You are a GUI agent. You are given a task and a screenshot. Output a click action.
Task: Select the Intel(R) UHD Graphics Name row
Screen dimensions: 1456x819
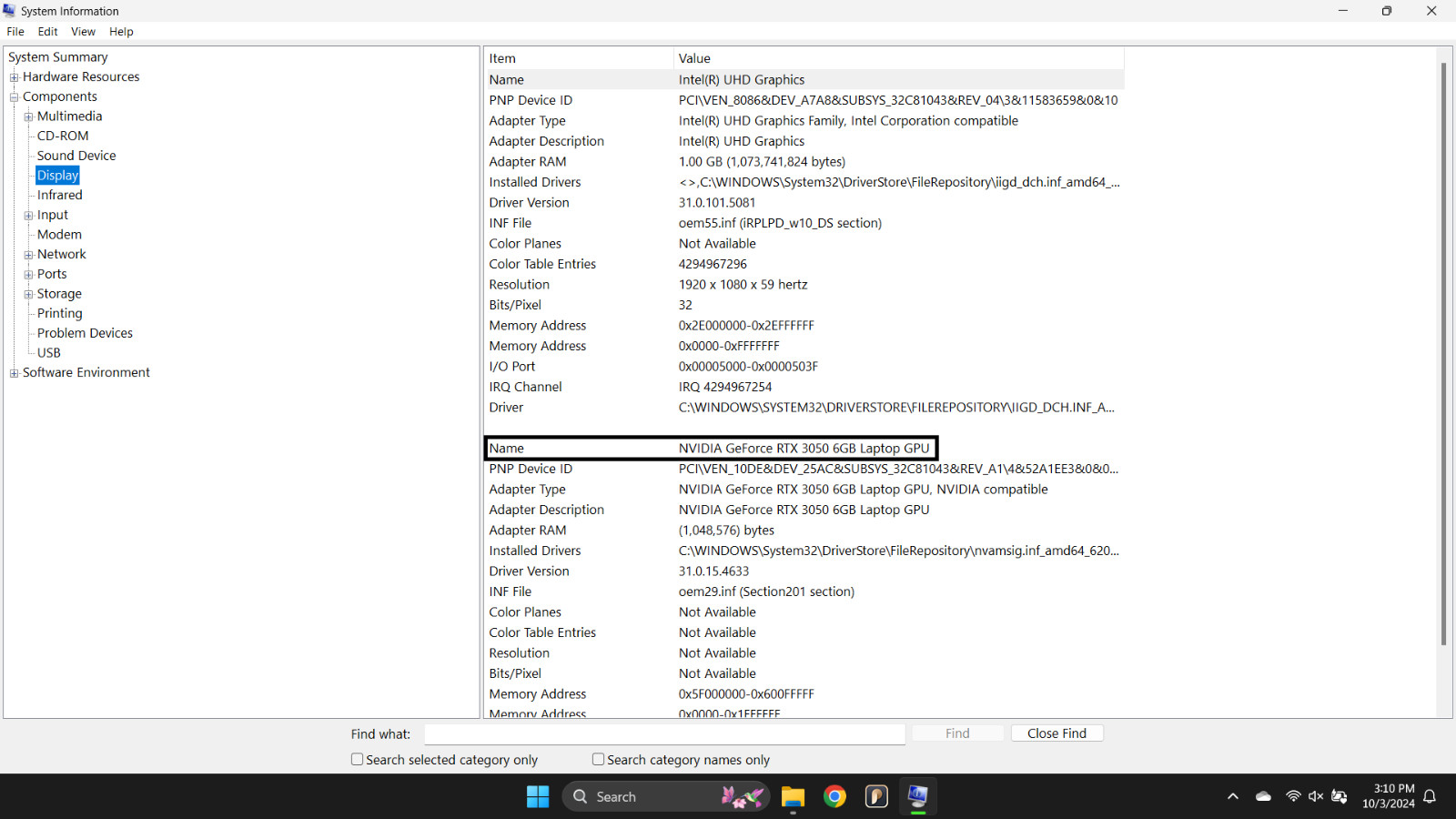[x=804, y=80]
